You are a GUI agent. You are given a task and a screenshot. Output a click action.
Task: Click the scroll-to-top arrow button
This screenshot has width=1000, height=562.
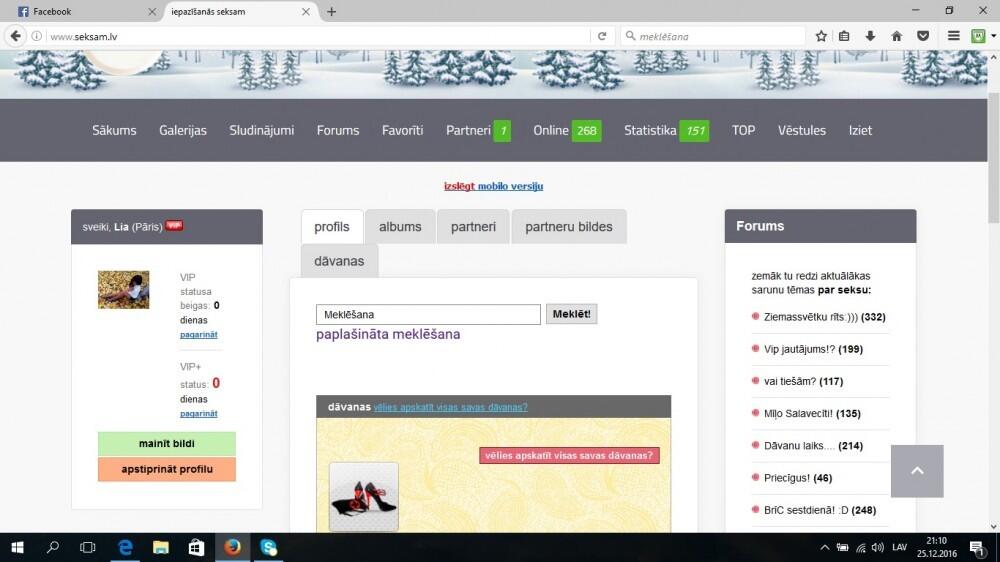(917, 471)
